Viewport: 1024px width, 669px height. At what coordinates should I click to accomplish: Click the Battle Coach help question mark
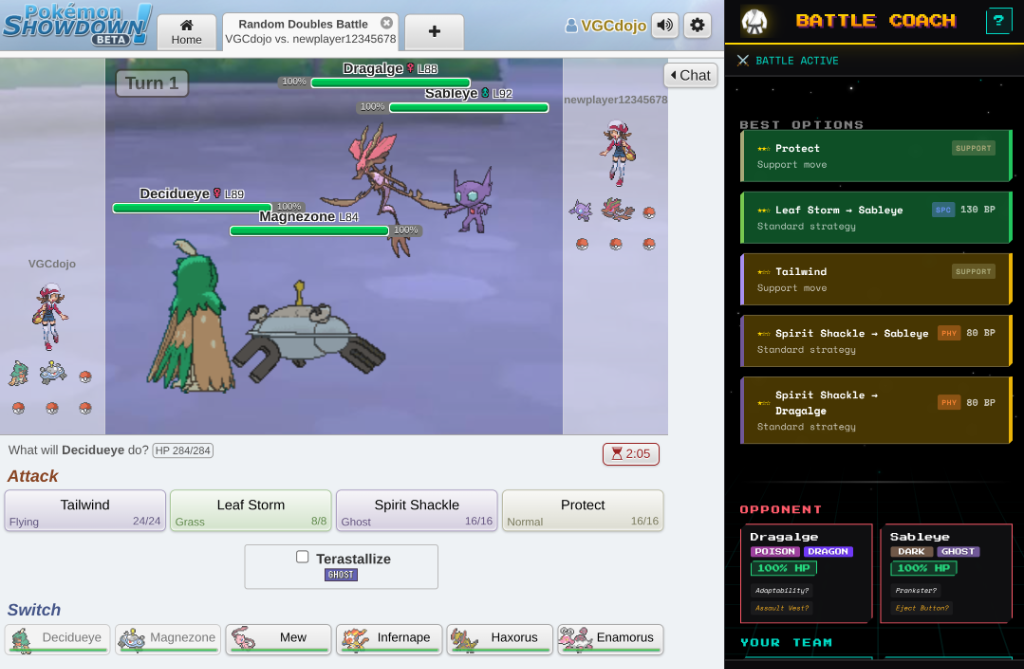[998, 21]
